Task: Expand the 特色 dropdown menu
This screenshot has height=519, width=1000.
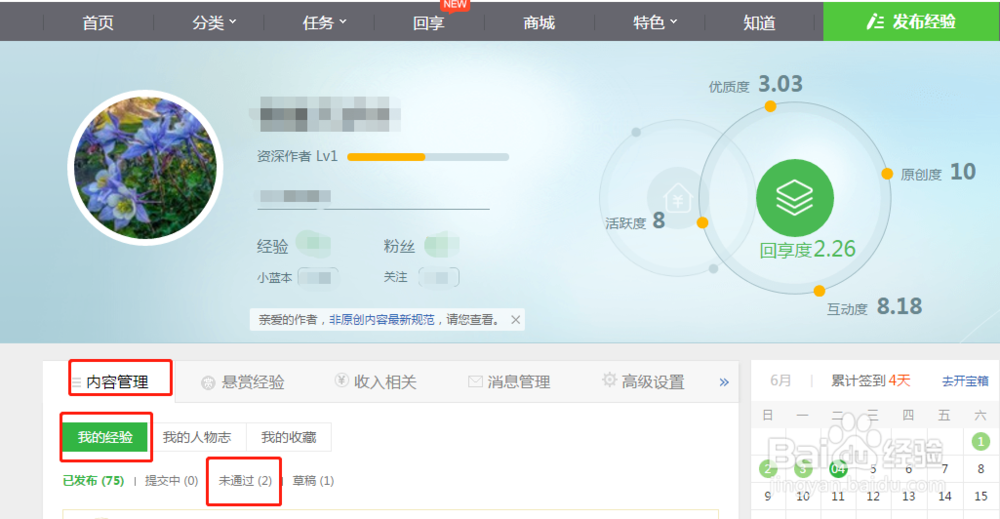Action: coord(655,23)
